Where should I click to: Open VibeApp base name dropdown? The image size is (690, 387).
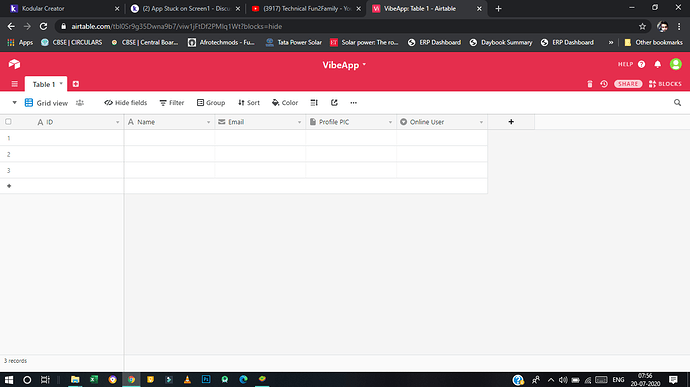(344, 65)
